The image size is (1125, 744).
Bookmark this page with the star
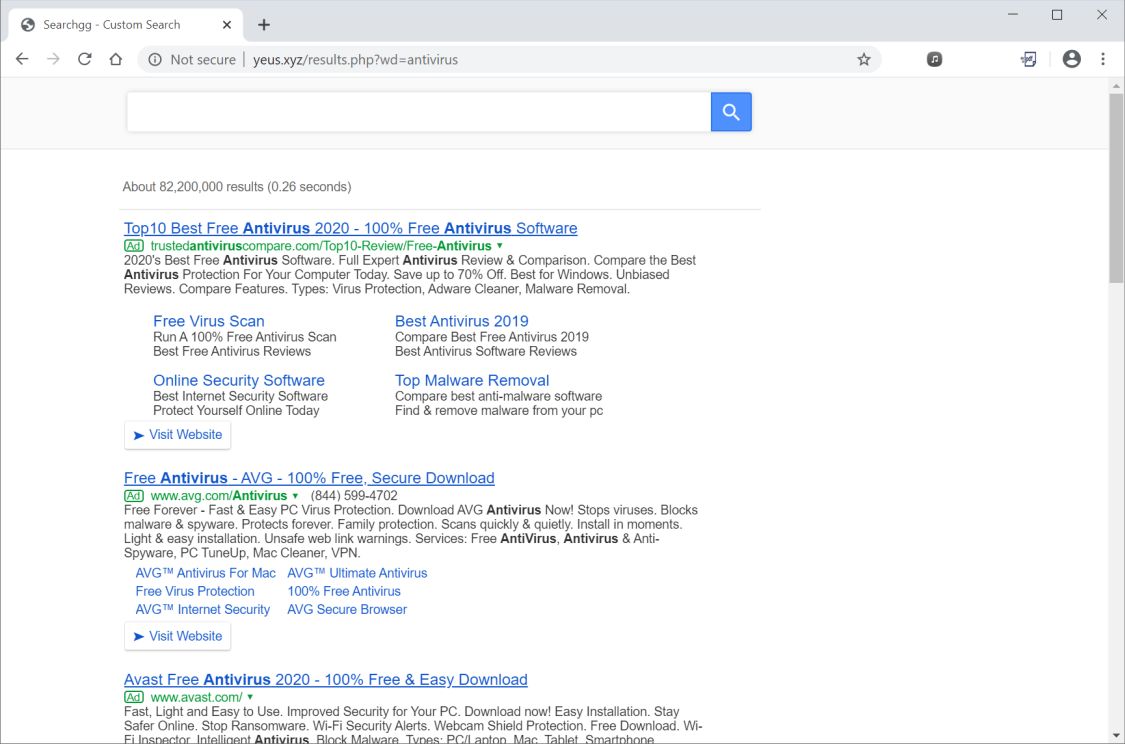pos(864,60)
